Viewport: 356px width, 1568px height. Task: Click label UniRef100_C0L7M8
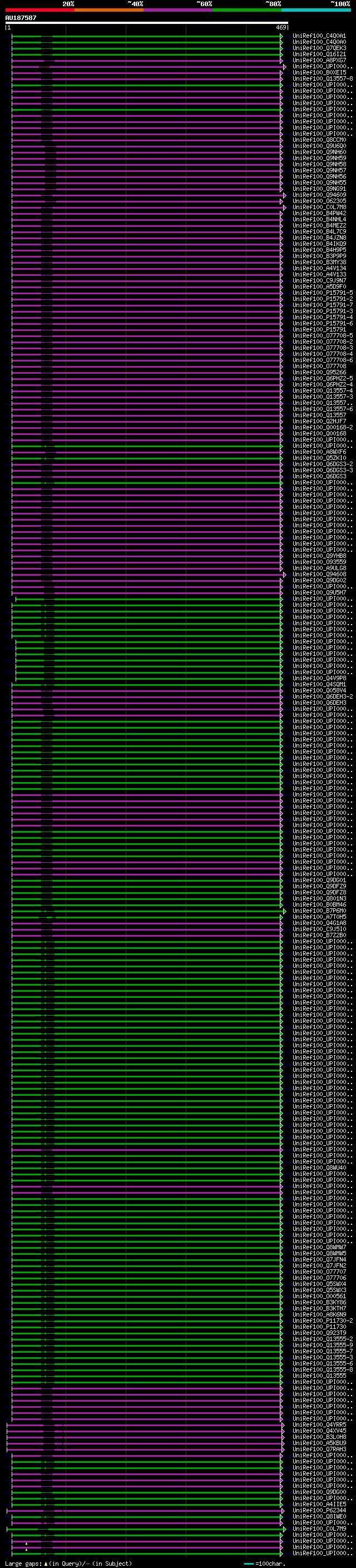(x=319, y=207)
